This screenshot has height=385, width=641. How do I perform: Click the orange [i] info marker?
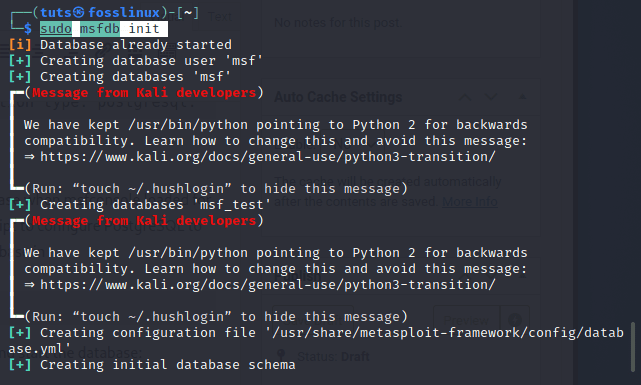[20, 45]
